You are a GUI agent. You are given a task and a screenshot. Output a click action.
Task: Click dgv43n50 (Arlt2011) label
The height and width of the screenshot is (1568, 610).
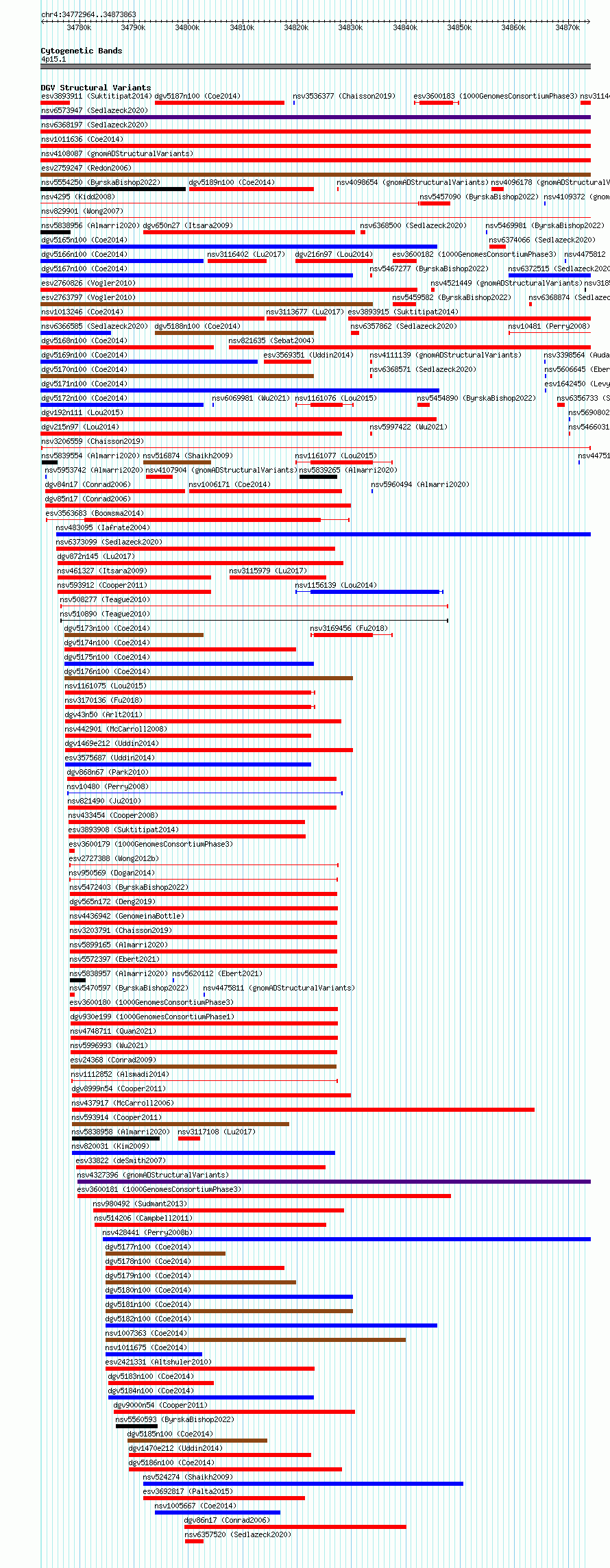pyautogui.click(x=103, y=714)
